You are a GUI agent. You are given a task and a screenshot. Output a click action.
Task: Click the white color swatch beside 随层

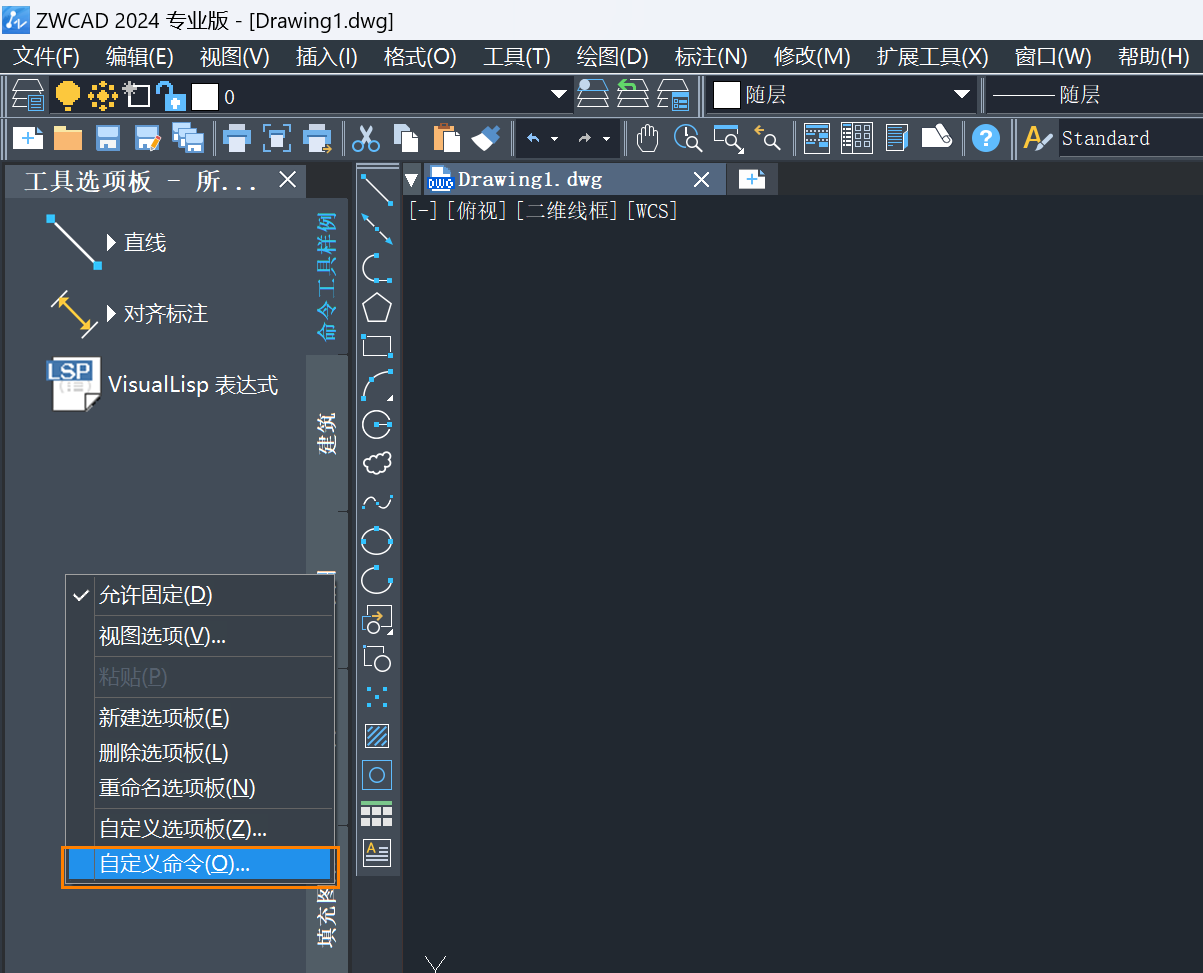(726, 95)
